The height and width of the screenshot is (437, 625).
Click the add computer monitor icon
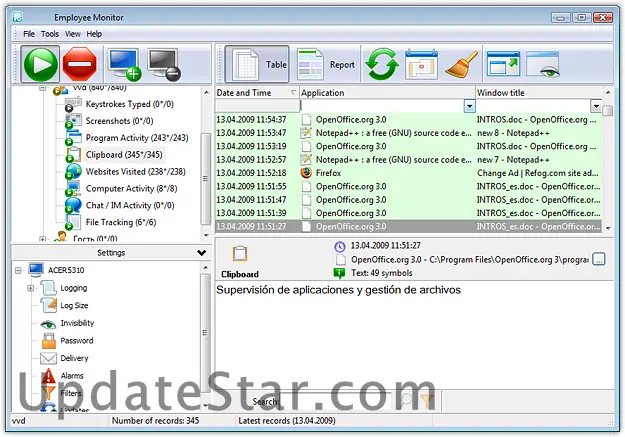(x=124, y=65)
